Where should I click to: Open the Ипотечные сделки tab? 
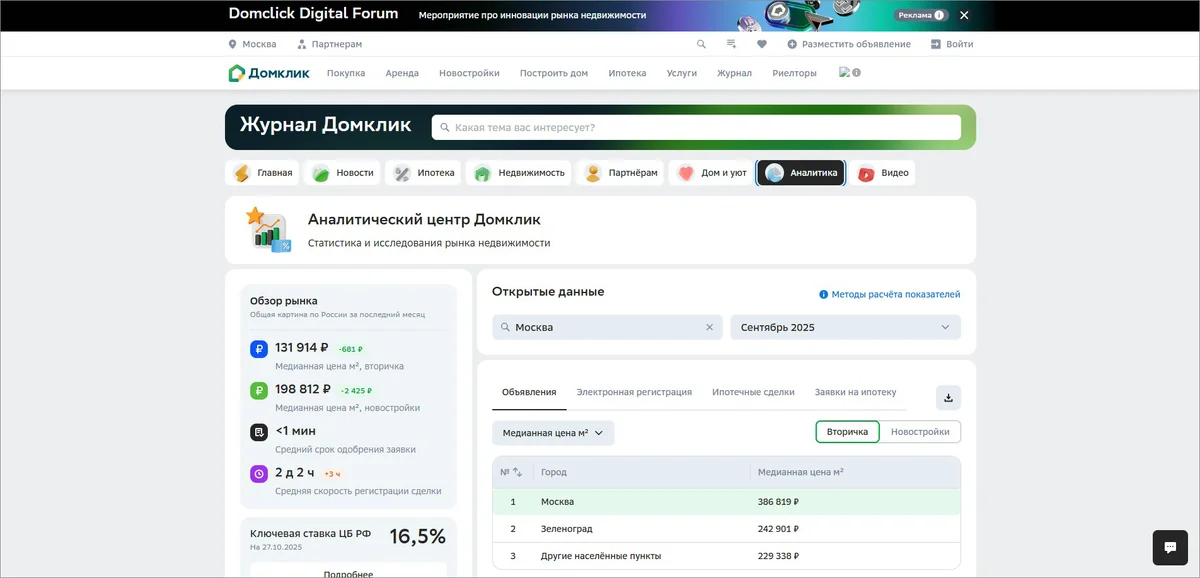click(x=753, y=392)
